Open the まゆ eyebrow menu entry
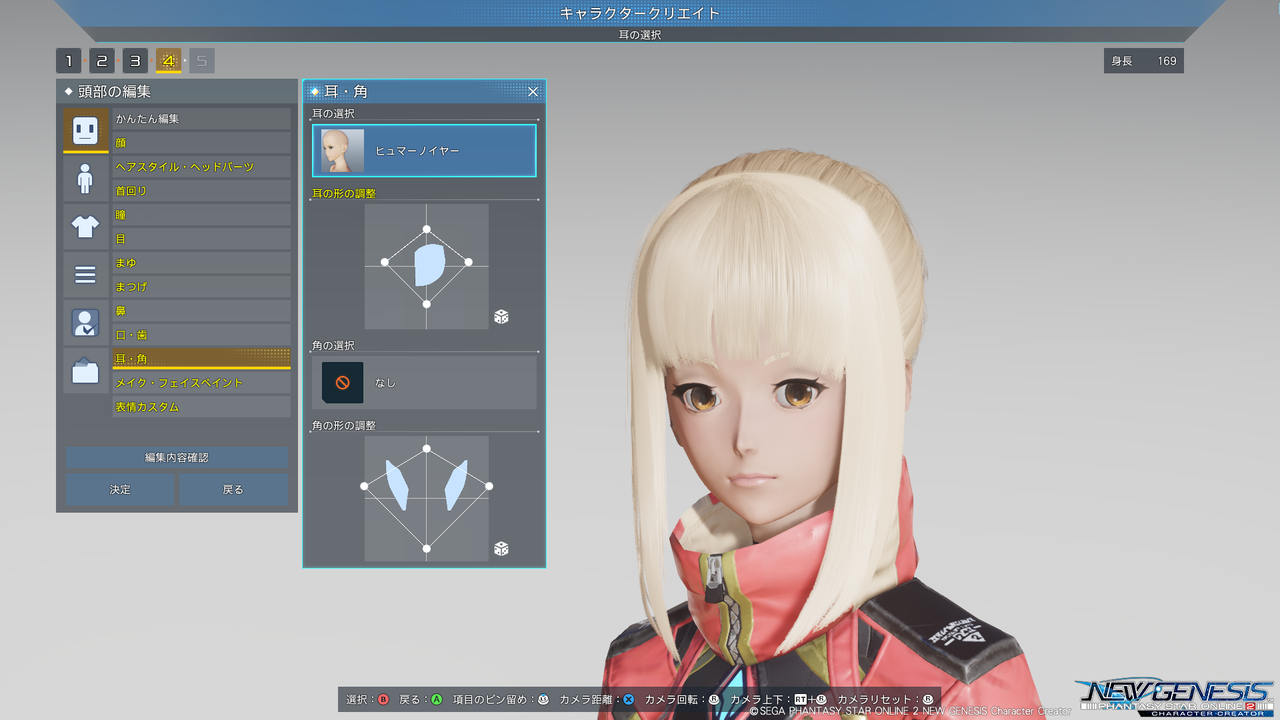This screenshot has height=720, width=1280. tap(201, 263)
